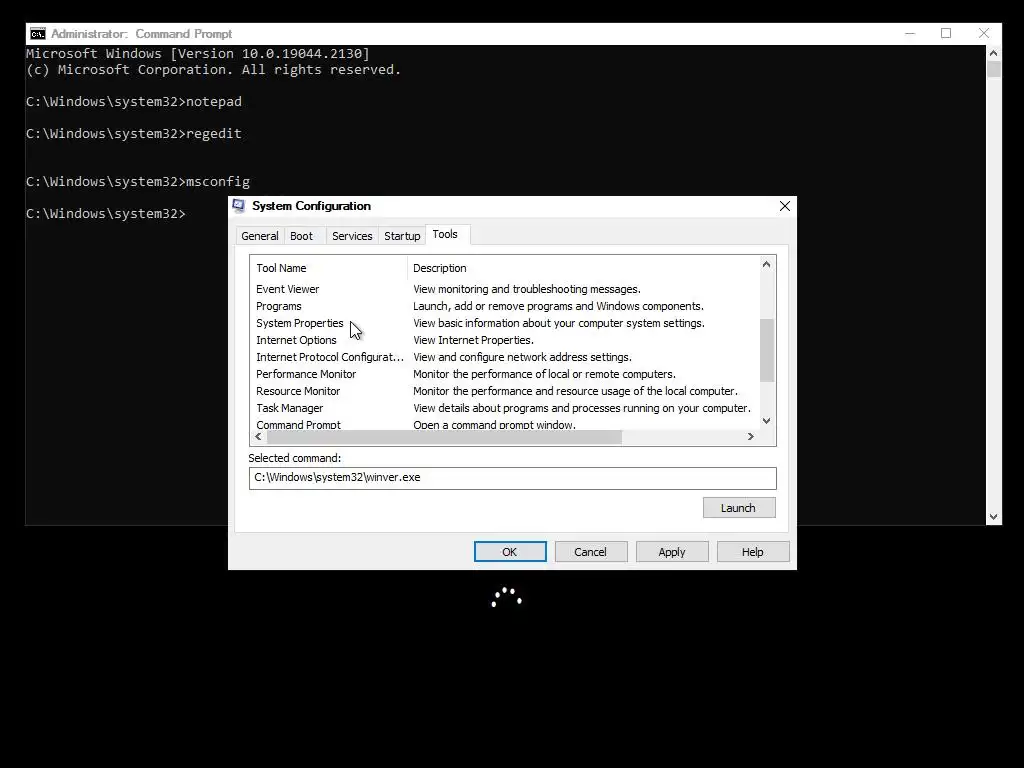Click tools list scroll down arrow
This screenshot has height=768, width=1024.
coord(767,421)
